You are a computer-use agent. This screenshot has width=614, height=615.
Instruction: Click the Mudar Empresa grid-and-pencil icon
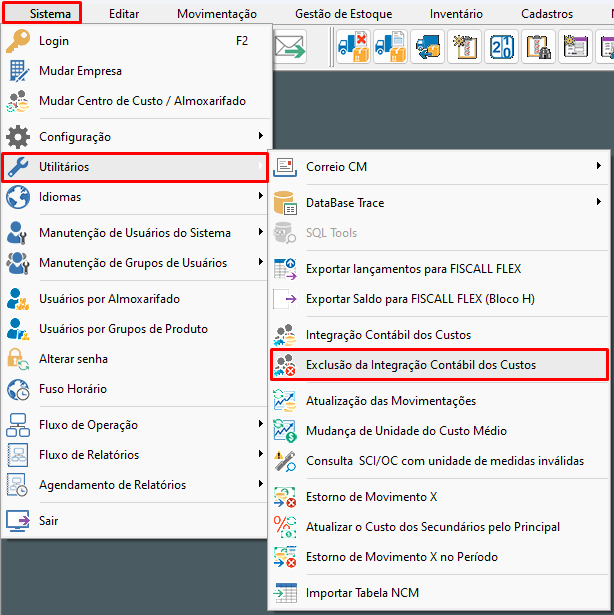pos(18,71)
